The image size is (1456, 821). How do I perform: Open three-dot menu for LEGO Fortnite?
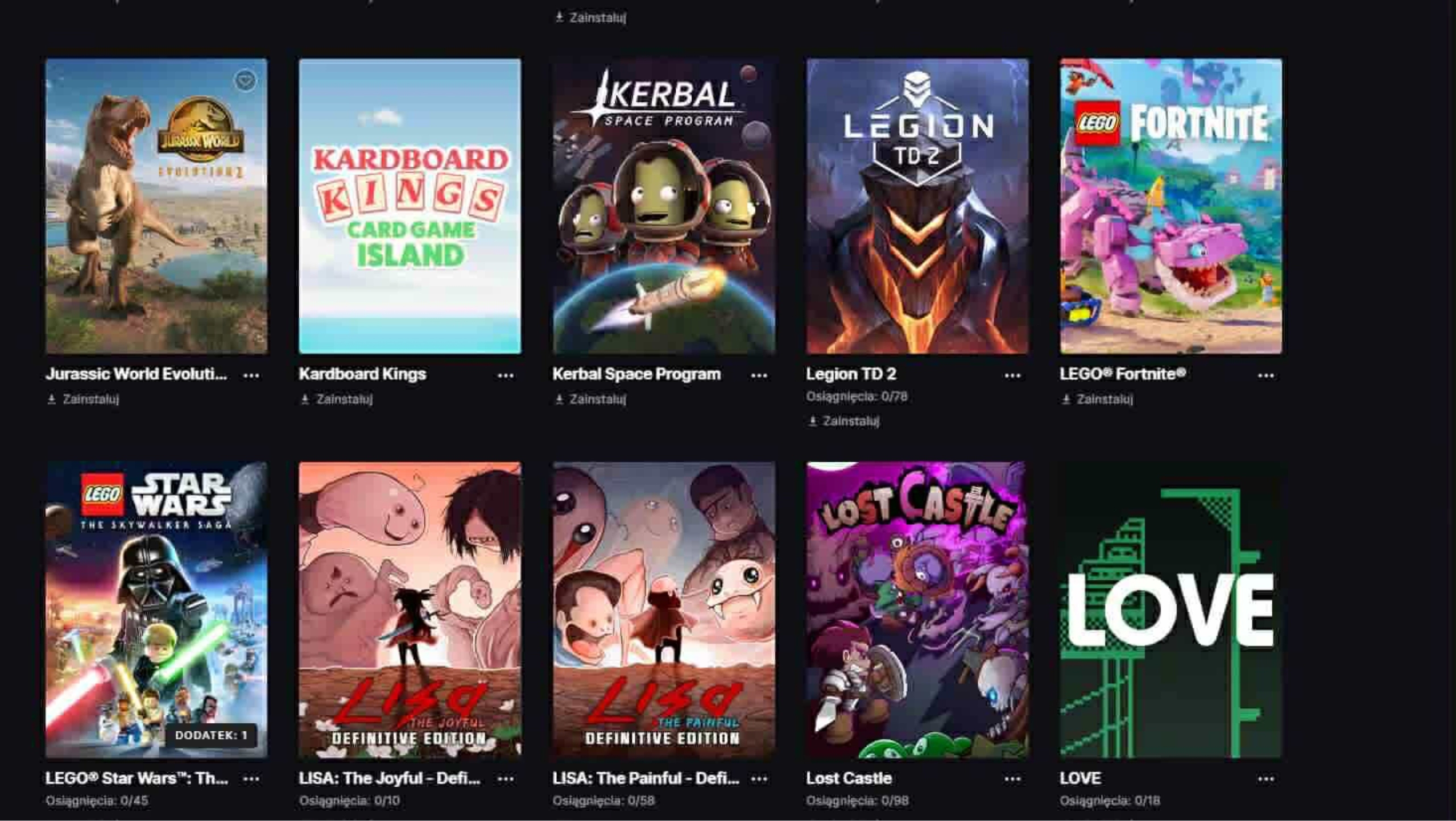[1265, 375]
